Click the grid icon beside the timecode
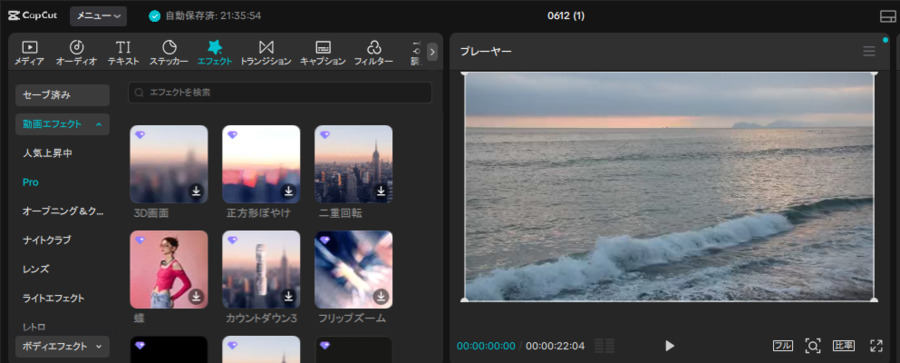The height and width of the screenshot is (363, 900). (604, 346)
